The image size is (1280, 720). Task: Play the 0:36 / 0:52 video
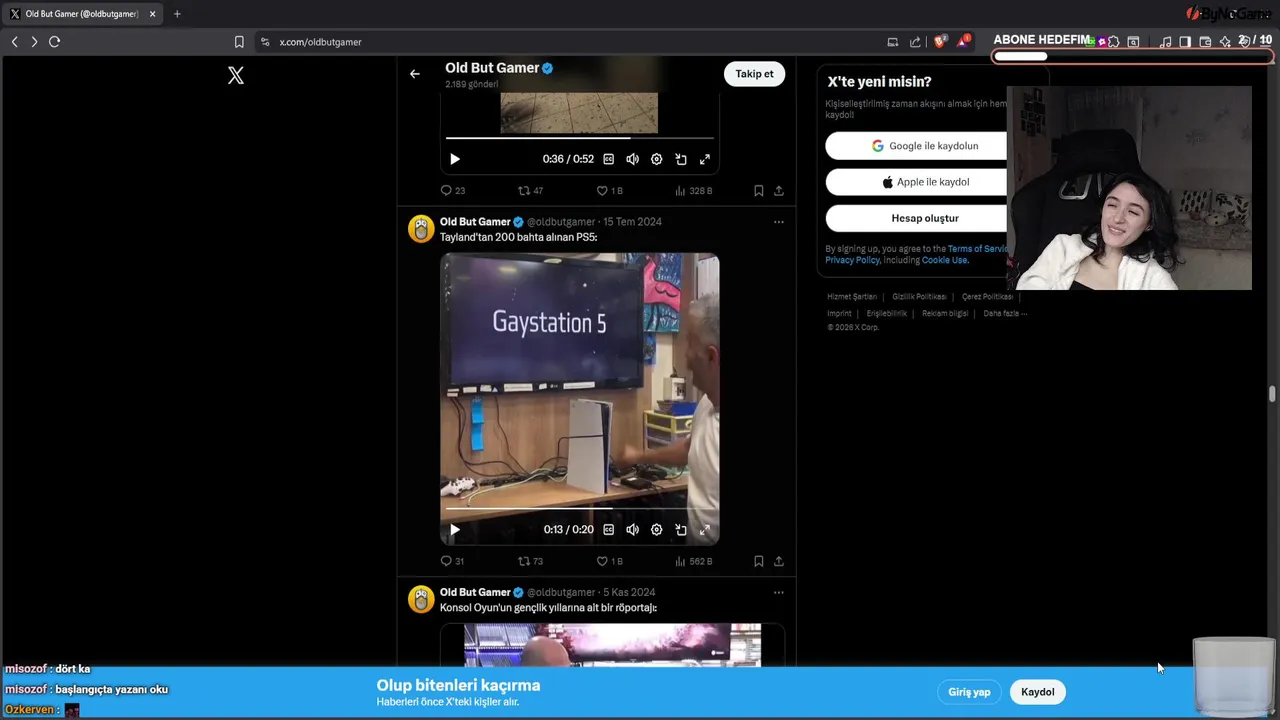[455, 159]
